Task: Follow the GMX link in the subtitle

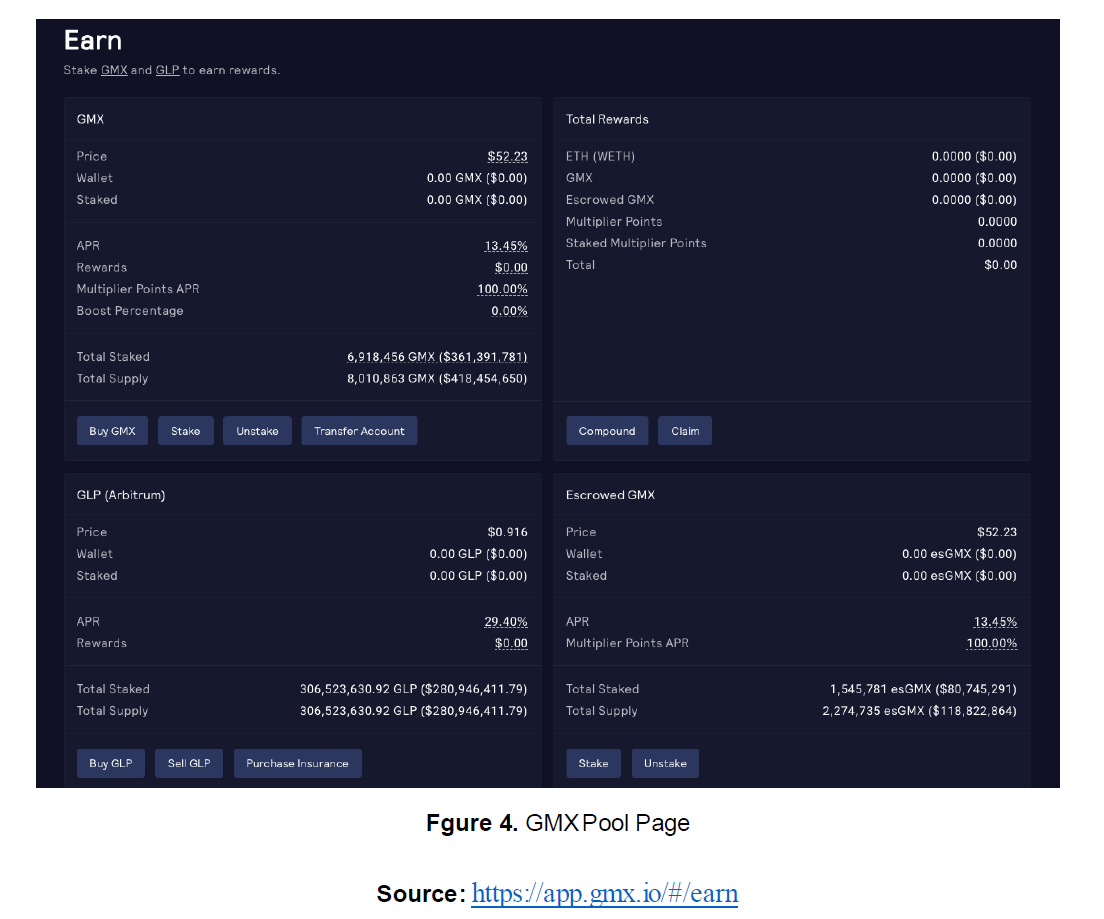Action: pos(114,70)
